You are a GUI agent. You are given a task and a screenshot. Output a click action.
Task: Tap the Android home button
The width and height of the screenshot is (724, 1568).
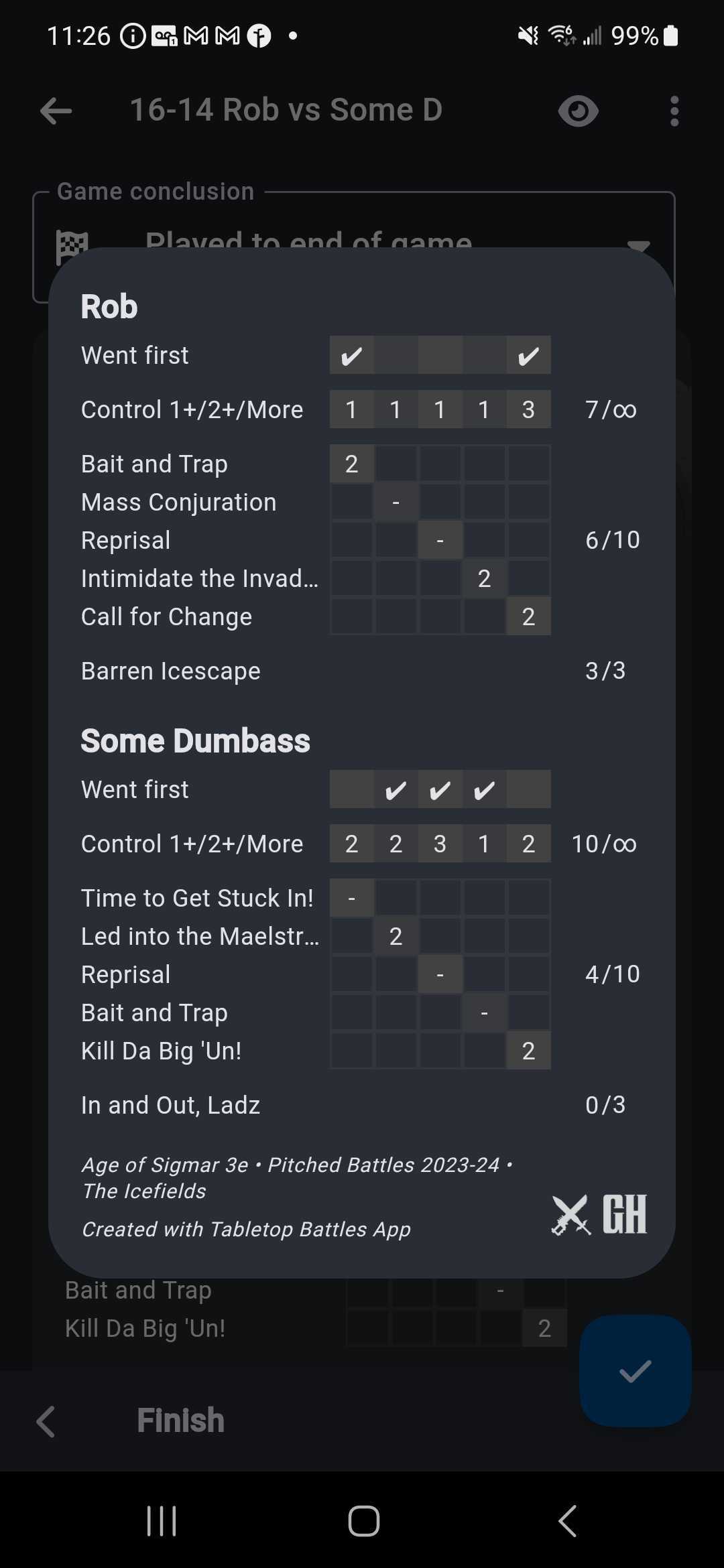pyautogui.click(x=363, y=1521)
